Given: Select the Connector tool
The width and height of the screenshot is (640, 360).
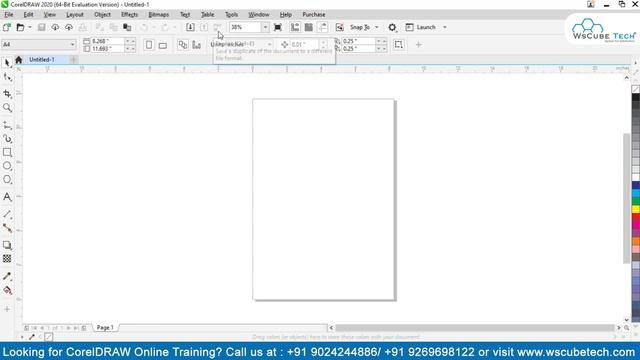Looking at the screenshot, I should point(7,228).
